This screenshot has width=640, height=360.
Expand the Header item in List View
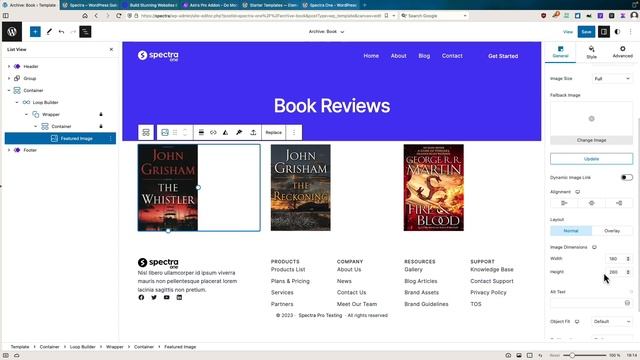(9, 66)
